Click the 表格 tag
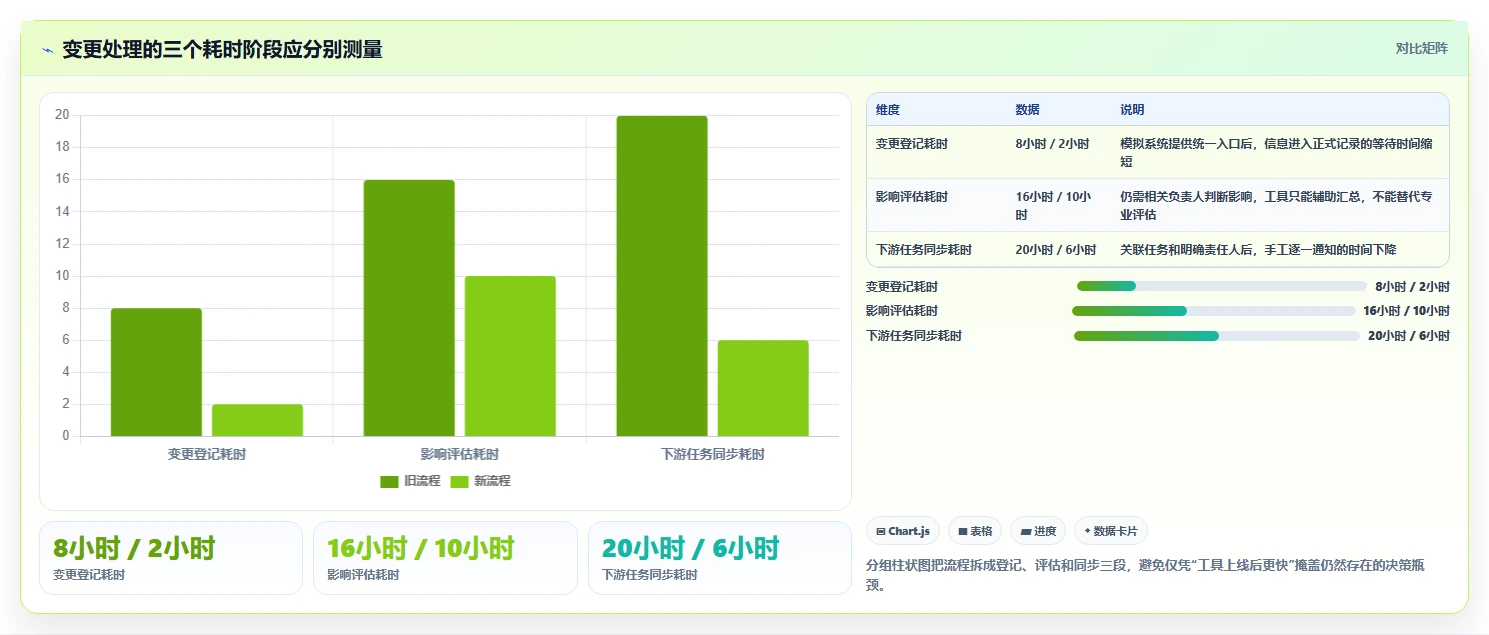This screenshot has width=1489, height=635. click(975, 531)
